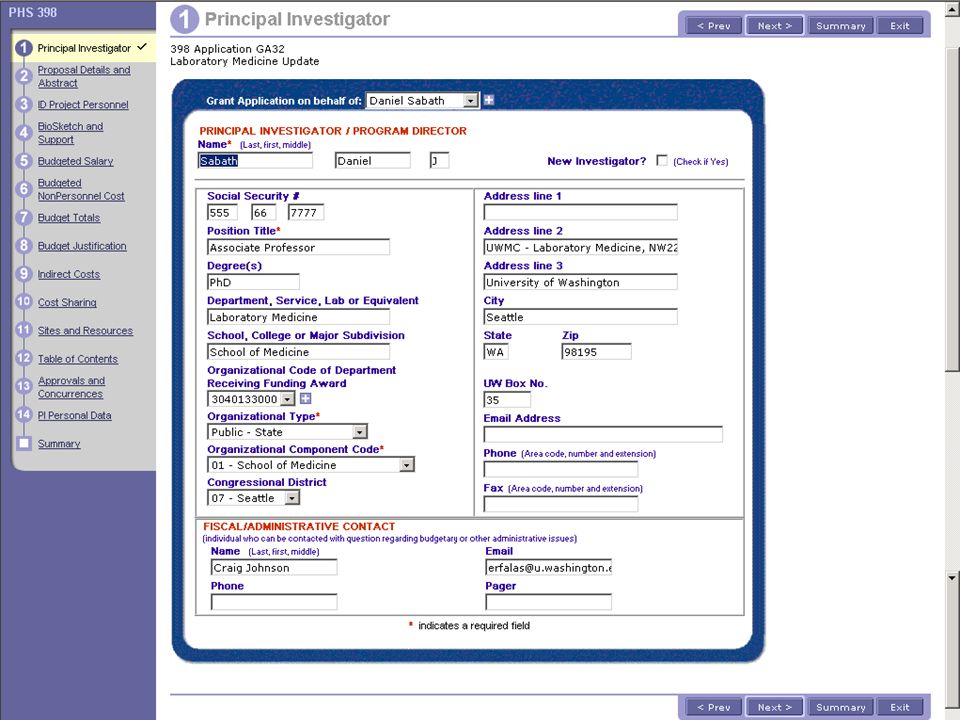Viewport: 960px width, 720px height.
Task: Open Approvals and Concurrences link
Action: [71, 387]
